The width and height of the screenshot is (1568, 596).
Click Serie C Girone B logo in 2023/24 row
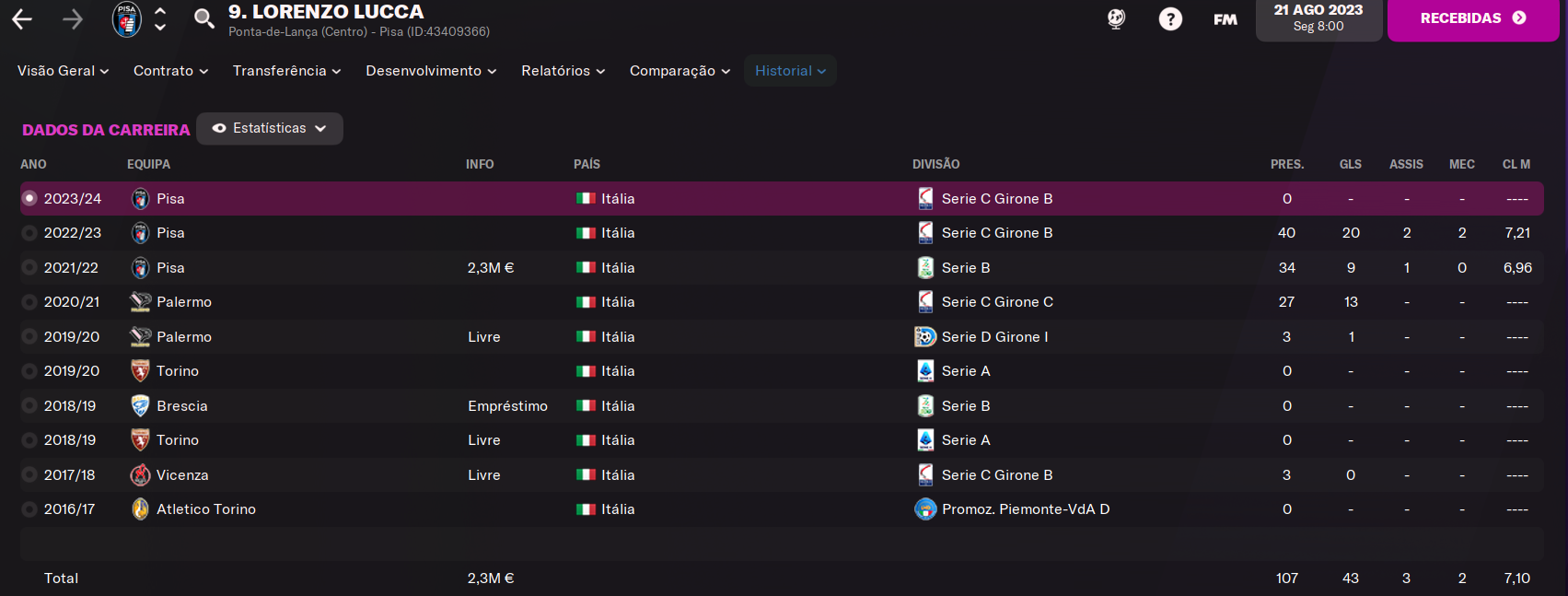(x=925, y=198)
